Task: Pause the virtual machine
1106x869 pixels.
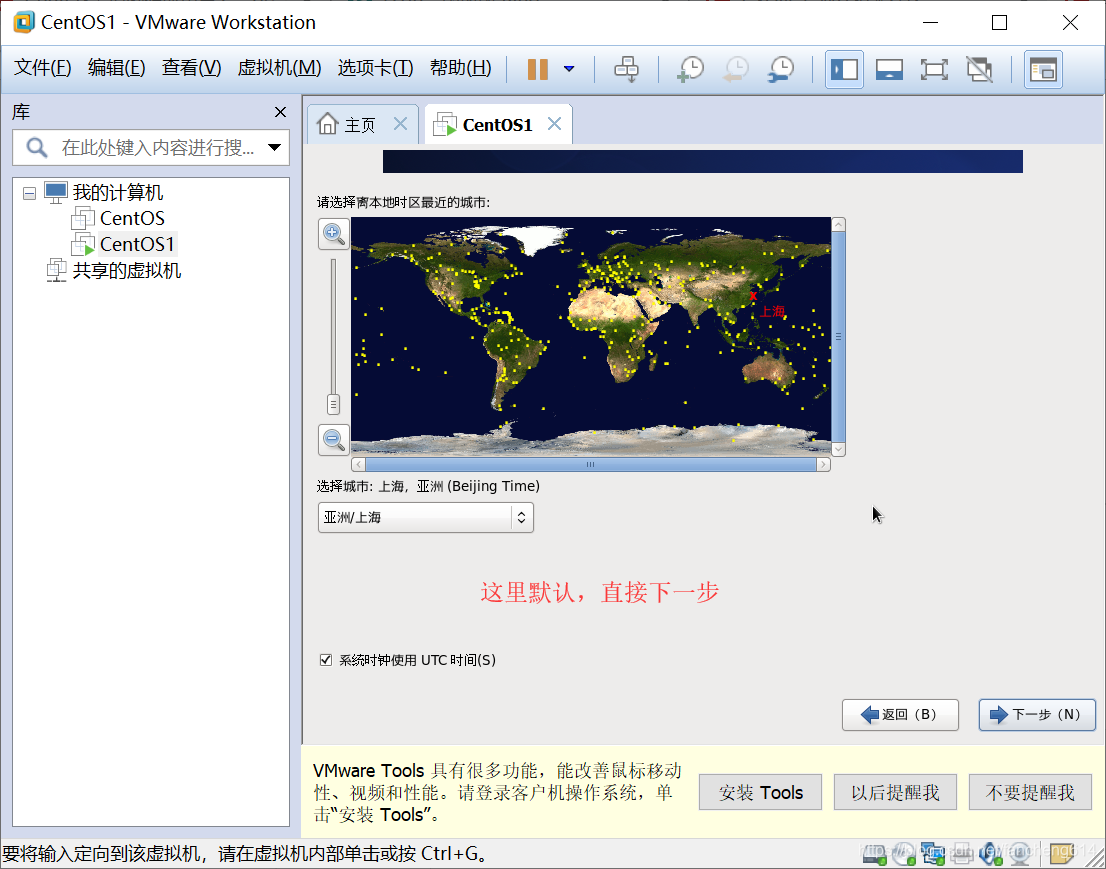Action: (537, 69)
